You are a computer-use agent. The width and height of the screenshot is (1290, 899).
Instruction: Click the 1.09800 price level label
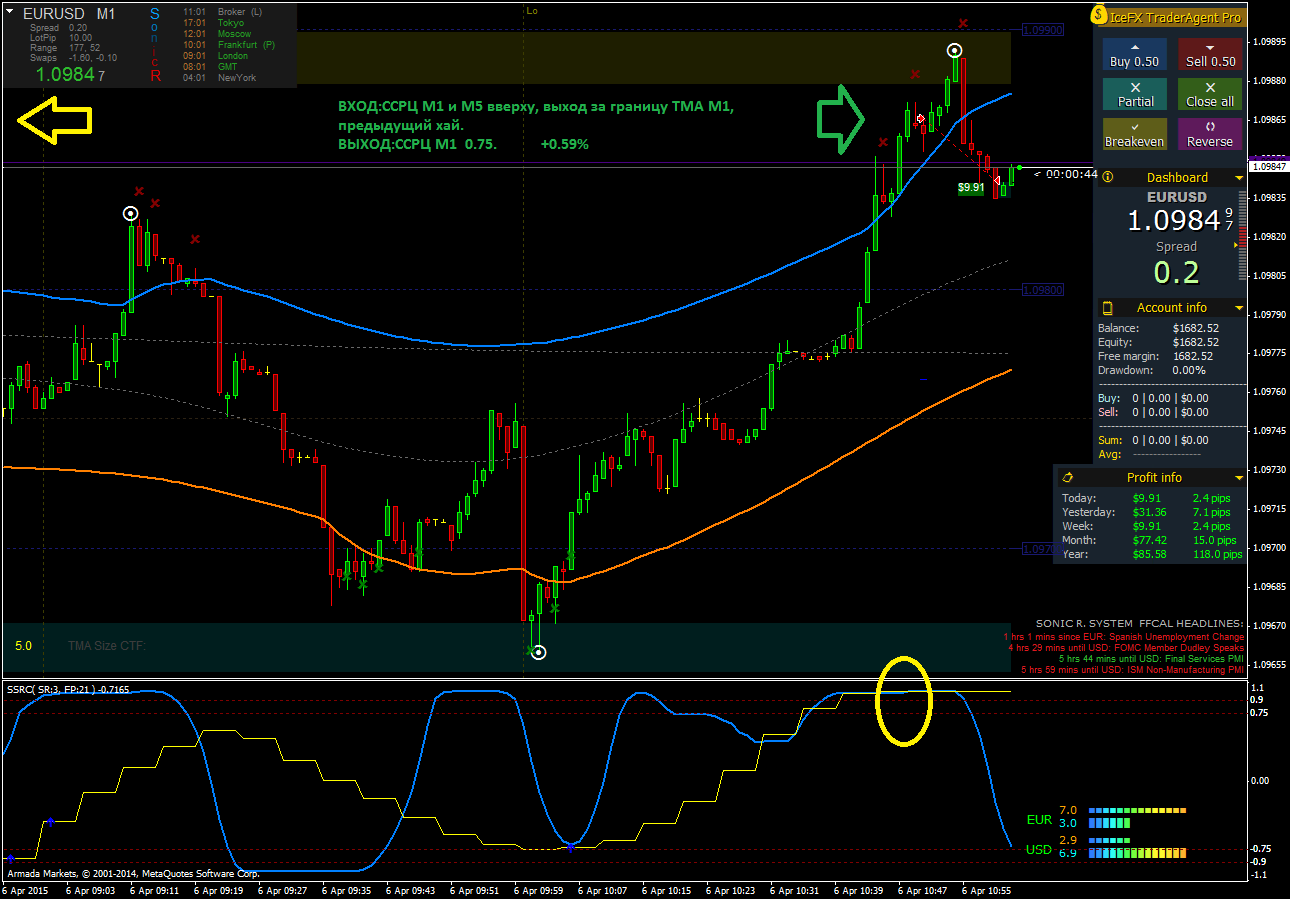pos(1042,290)
